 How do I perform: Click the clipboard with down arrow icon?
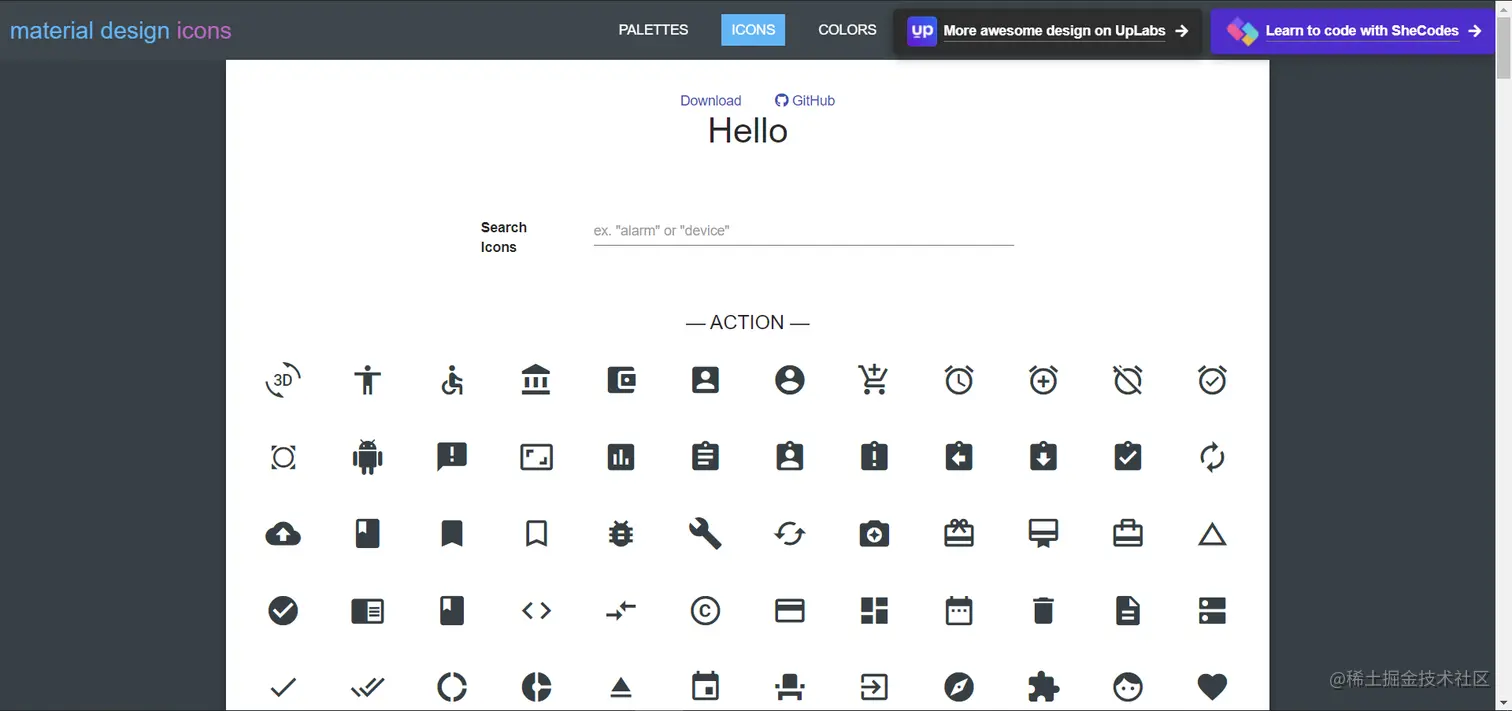[1043, 457]
